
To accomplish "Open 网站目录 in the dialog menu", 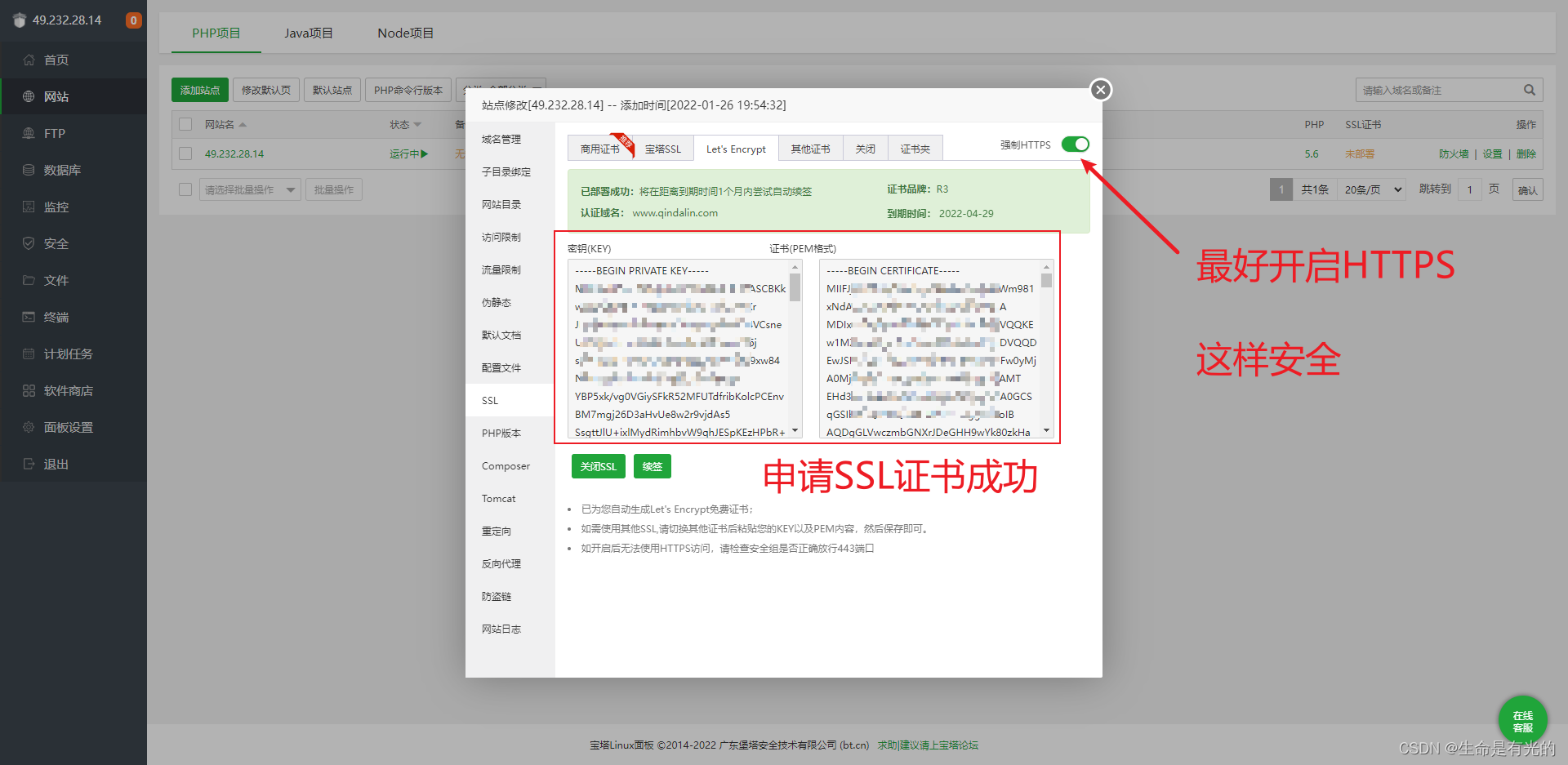I will 510,204.
